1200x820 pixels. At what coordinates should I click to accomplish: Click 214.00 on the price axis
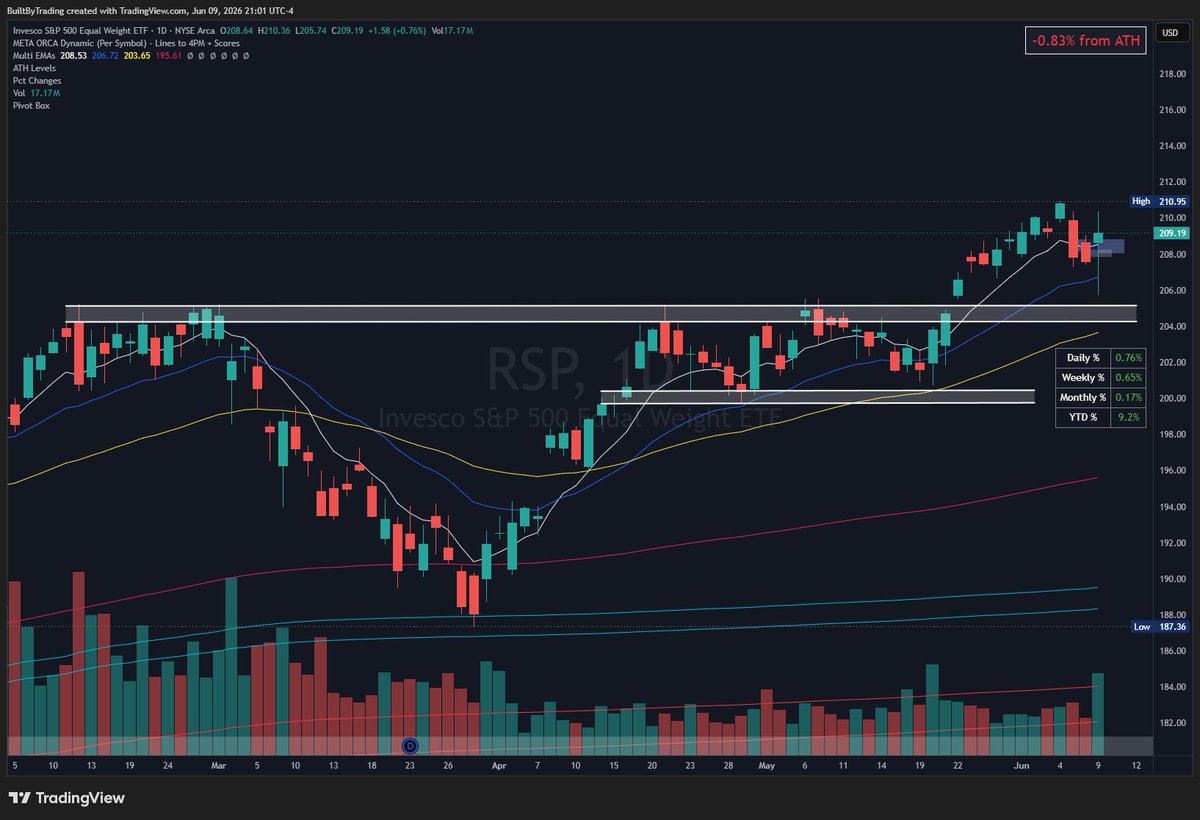[1173, 146]
